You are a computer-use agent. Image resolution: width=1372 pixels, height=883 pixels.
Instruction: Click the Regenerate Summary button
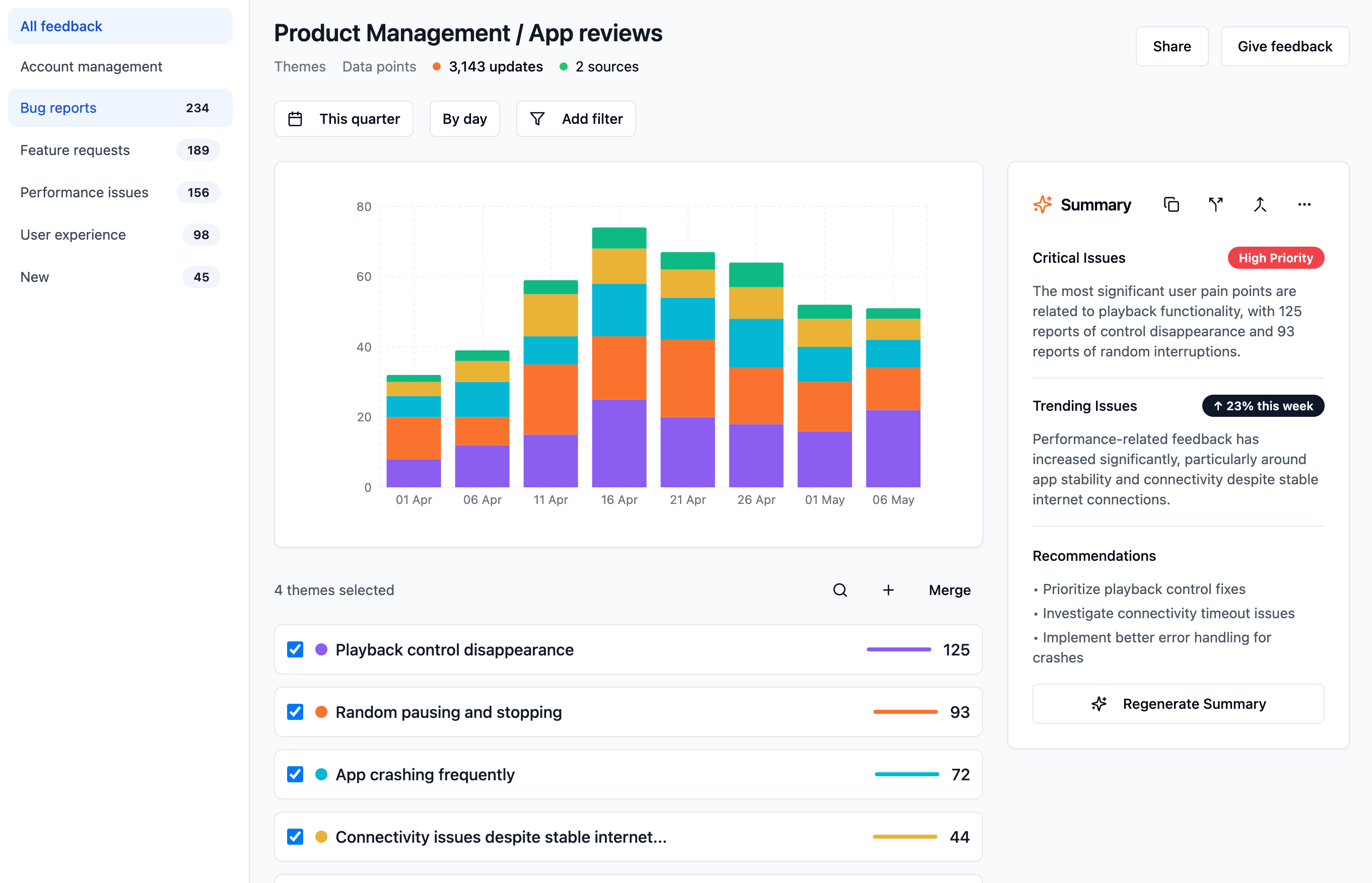tap(1178, 704)
